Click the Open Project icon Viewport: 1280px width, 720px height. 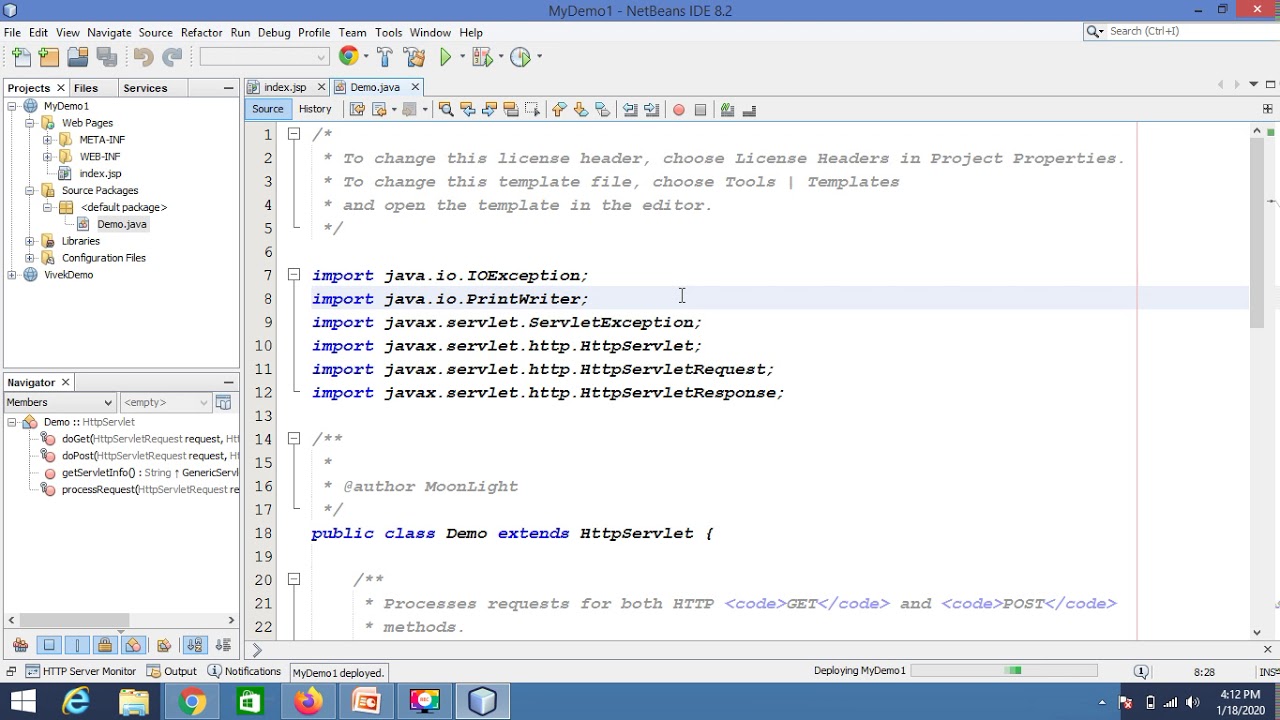click(77, 57)
